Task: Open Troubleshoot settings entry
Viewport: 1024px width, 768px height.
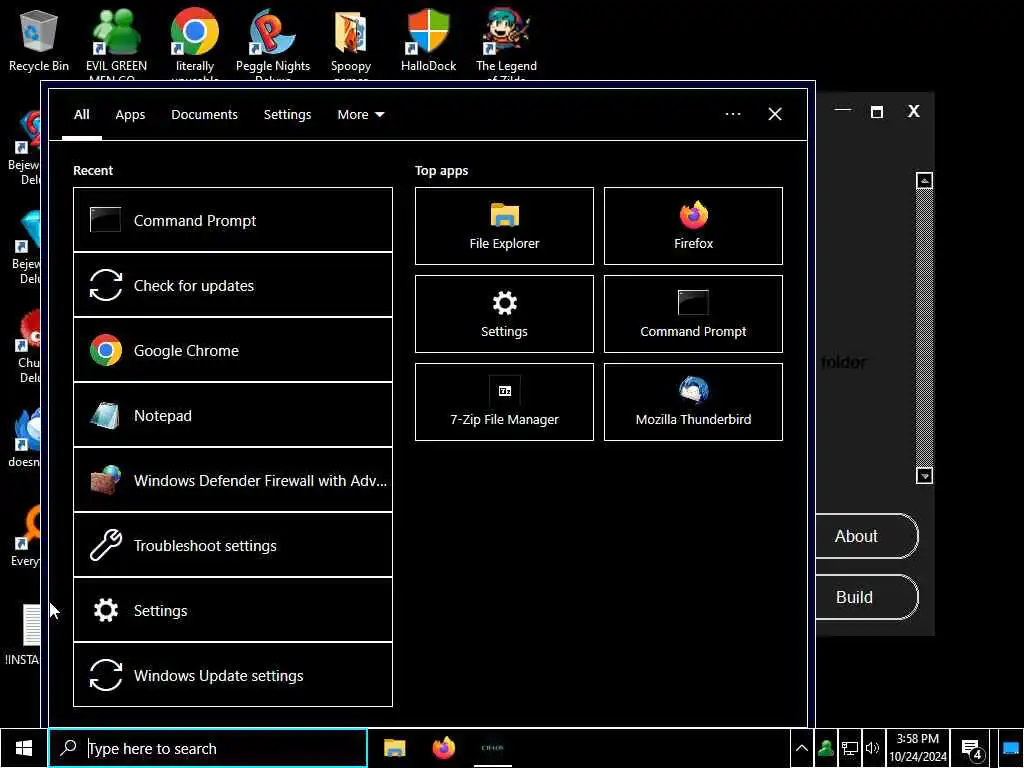Action: (x=232, y=545)
